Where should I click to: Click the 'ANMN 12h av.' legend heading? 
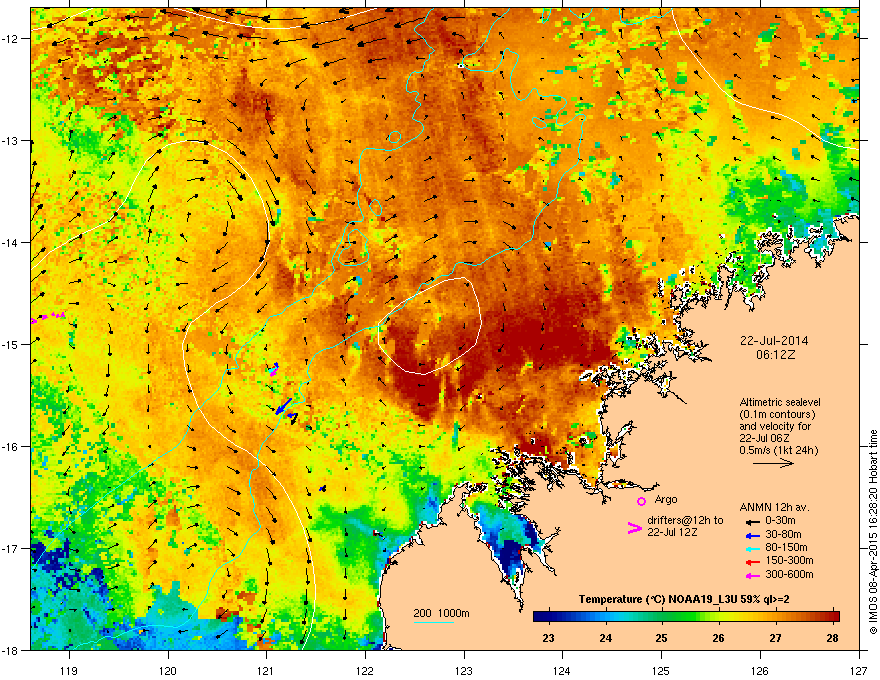[774, 508]
